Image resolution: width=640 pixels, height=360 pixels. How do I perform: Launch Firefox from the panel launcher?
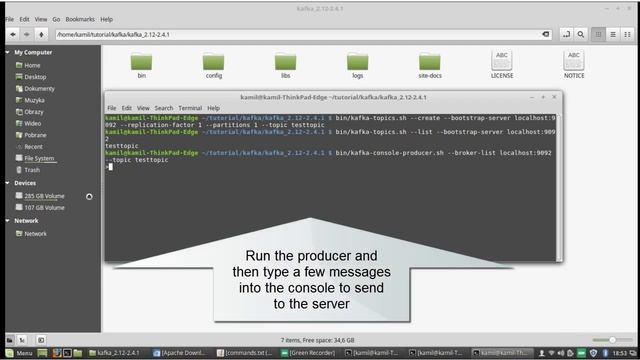coord(57,353)
